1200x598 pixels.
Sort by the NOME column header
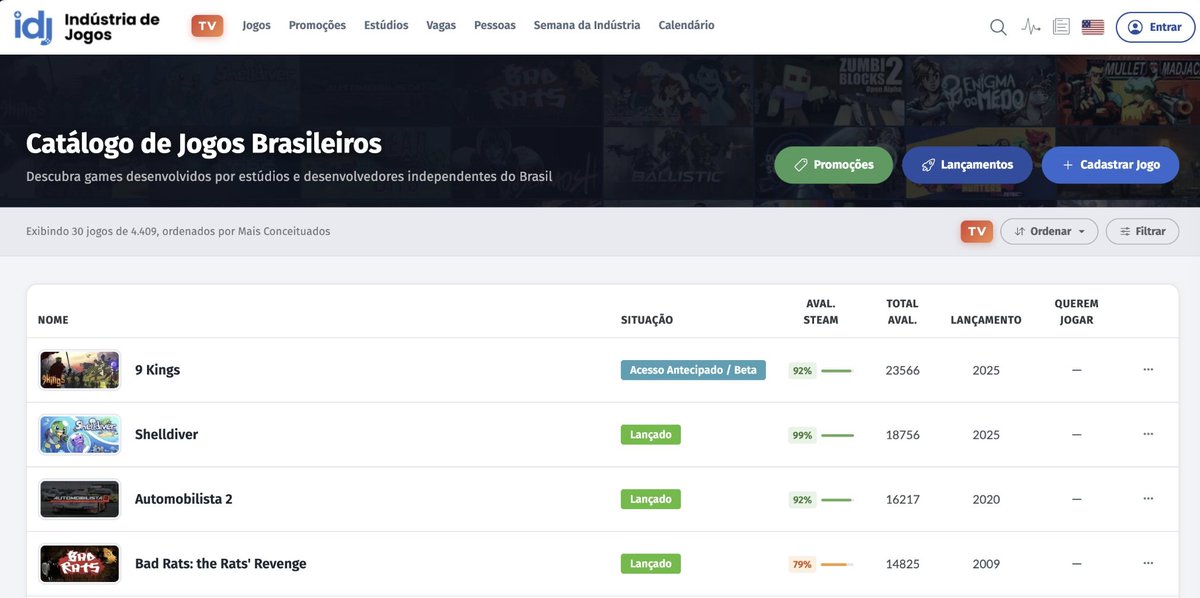pos(53,320)
